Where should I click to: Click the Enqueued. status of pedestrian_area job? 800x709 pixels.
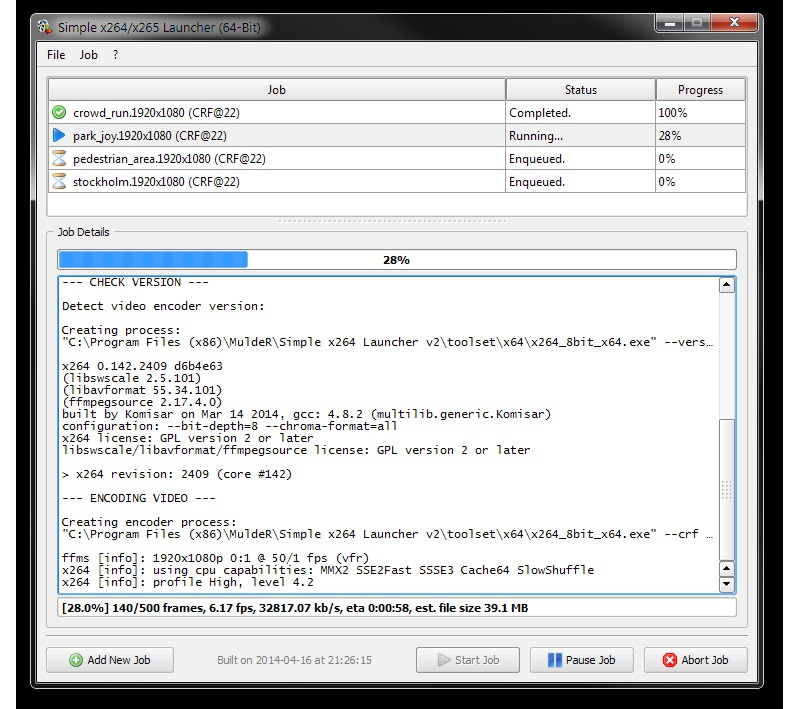pyautogui.click(x=581, y=158)
